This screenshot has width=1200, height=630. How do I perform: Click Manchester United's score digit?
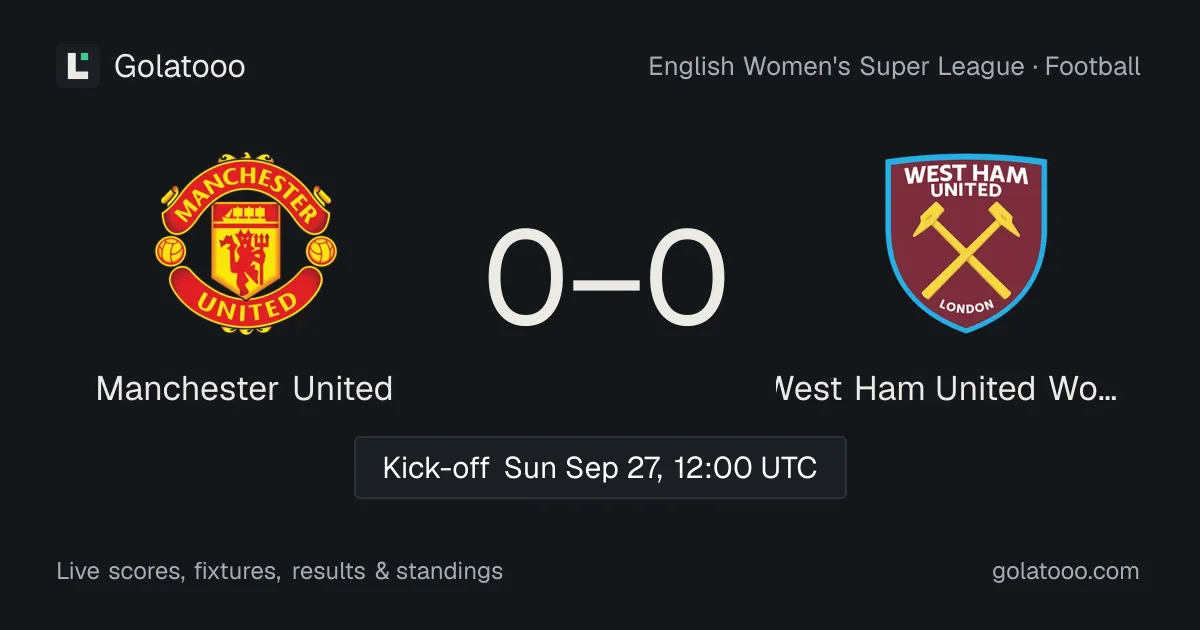point(526,278)
